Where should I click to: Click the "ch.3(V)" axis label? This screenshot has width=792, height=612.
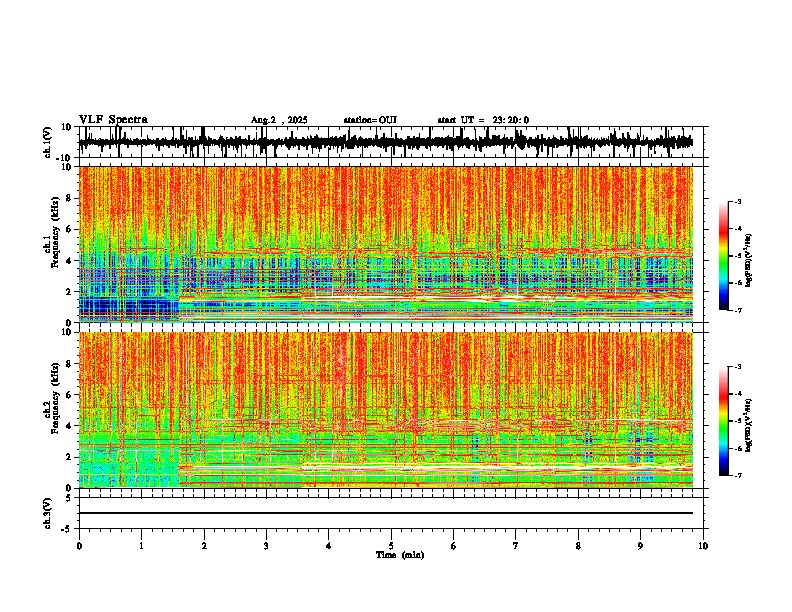48,513
